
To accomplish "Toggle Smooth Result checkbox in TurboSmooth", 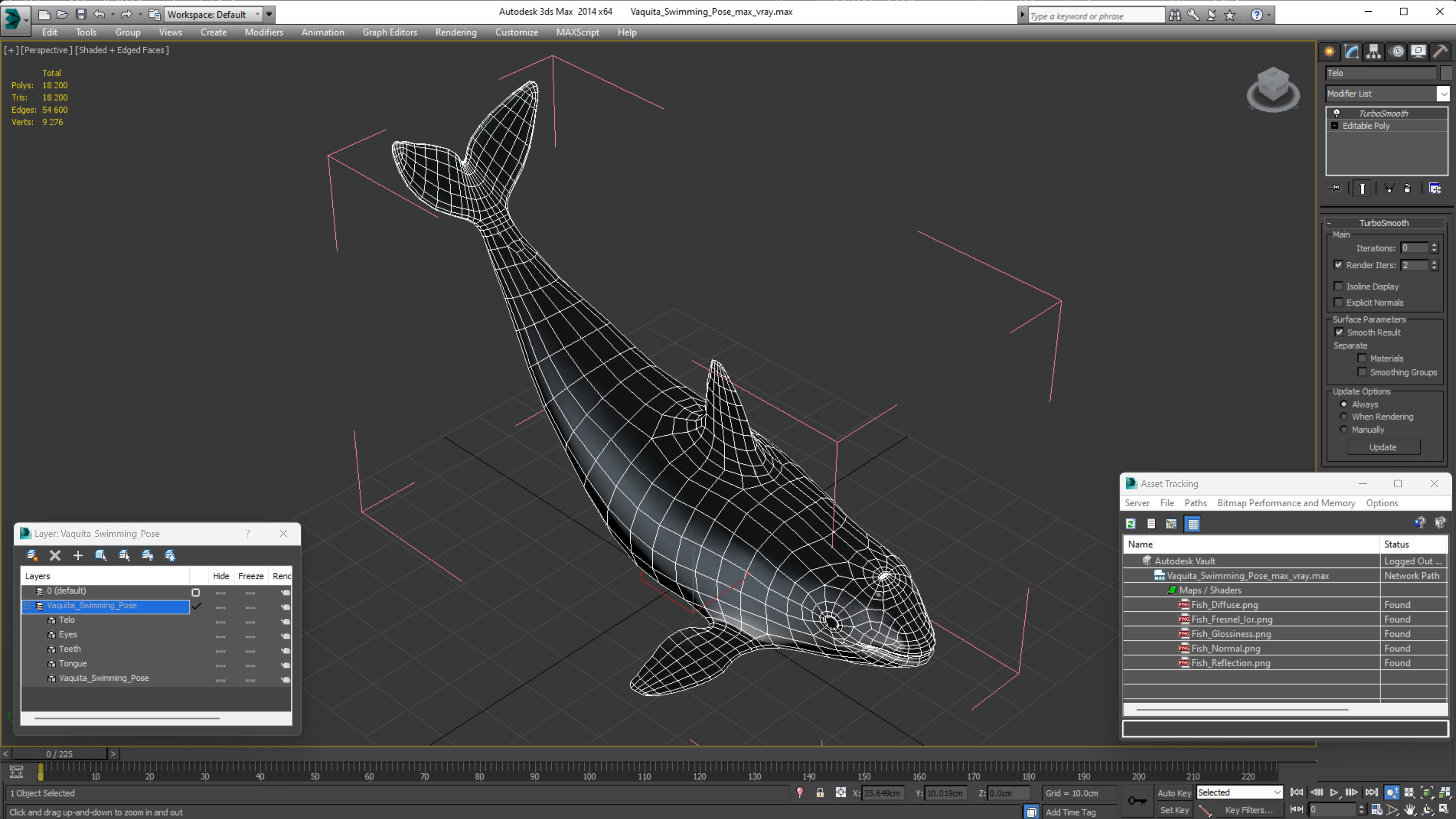I will pyautogui.click(x=1339, y=331).
